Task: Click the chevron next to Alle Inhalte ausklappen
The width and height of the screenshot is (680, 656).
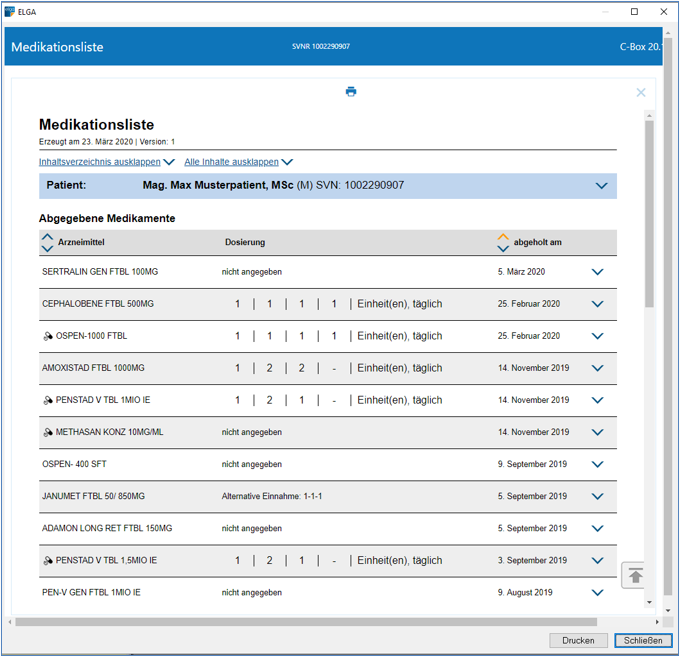Action: pyautogui.click(x=287, y=162)
